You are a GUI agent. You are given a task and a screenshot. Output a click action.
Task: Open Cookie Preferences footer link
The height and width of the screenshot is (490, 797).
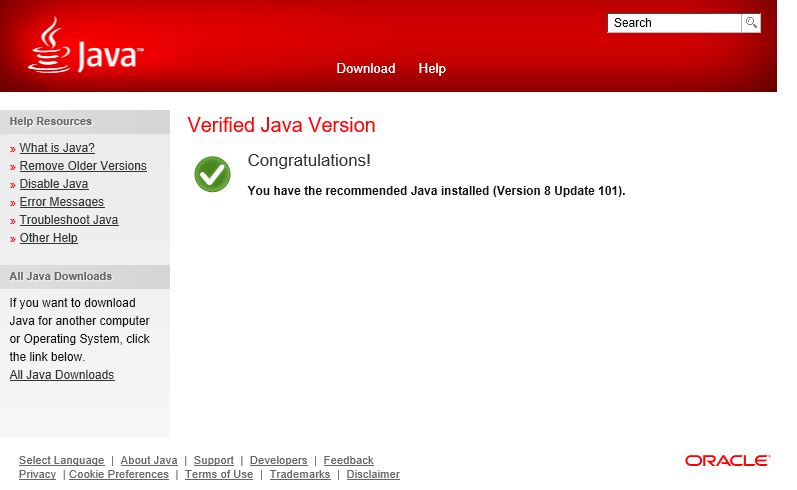click(119, 474)
